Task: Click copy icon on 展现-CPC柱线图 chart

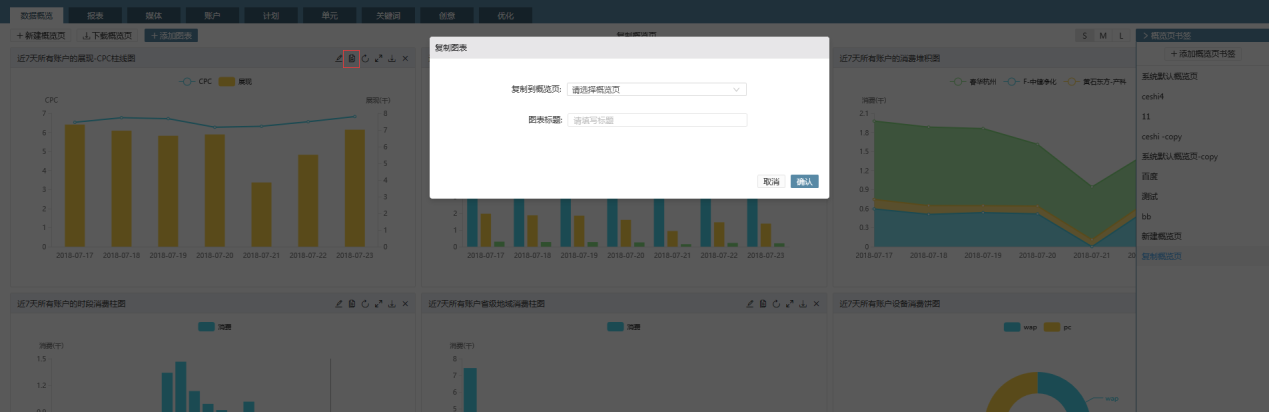Action: [x=351, y=59]
